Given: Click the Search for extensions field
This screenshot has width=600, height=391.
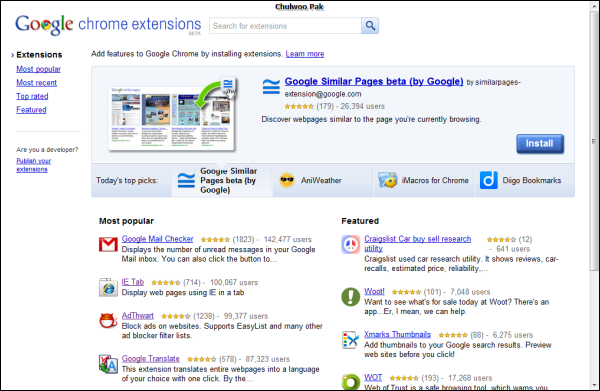Looking at the screenshot, I should pos(285,26).
